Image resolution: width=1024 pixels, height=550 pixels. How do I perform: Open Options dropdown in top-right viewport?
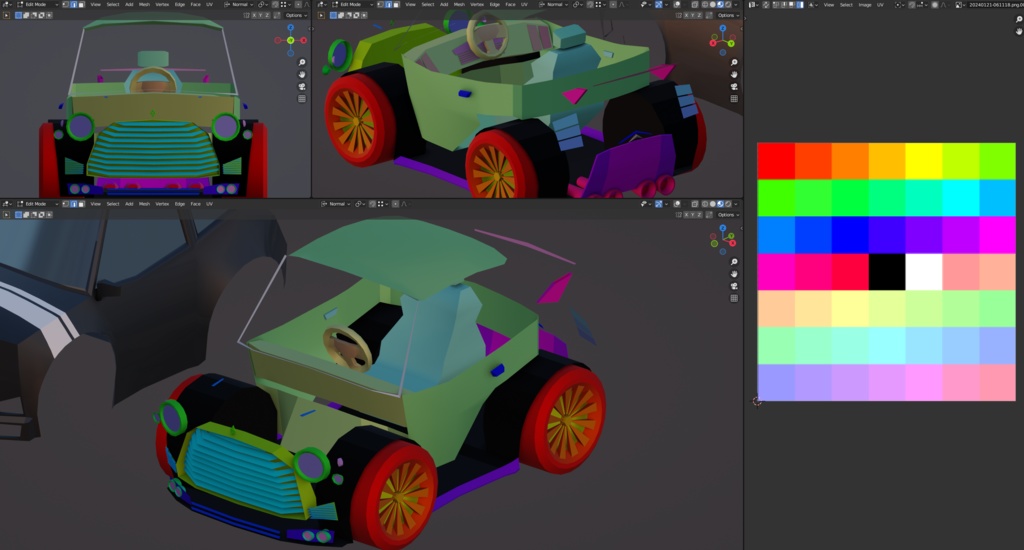pyautogui.click(x=726, y=15)
